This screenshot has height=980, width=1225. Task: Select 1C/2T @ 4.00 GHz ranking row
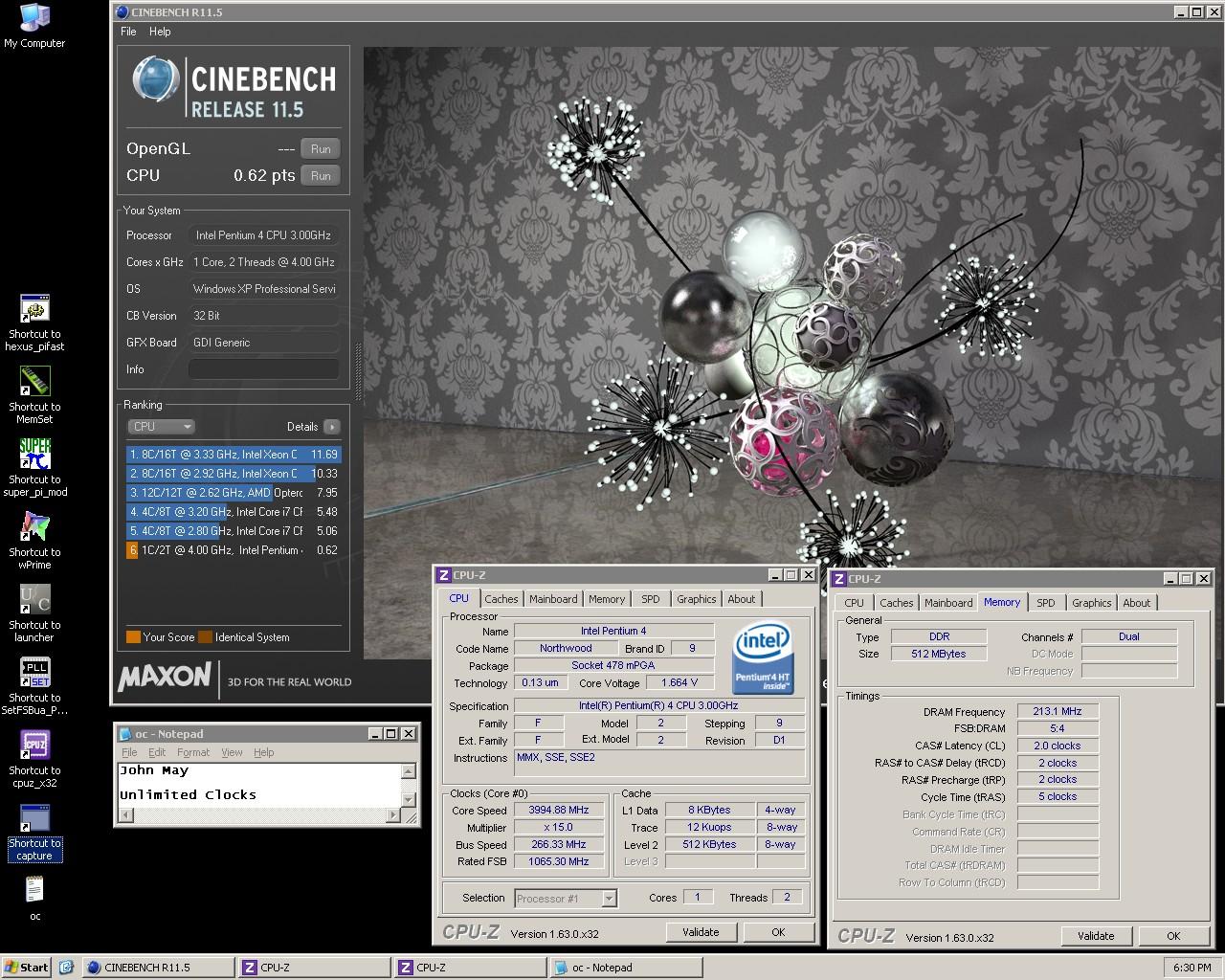coord(234,550)
